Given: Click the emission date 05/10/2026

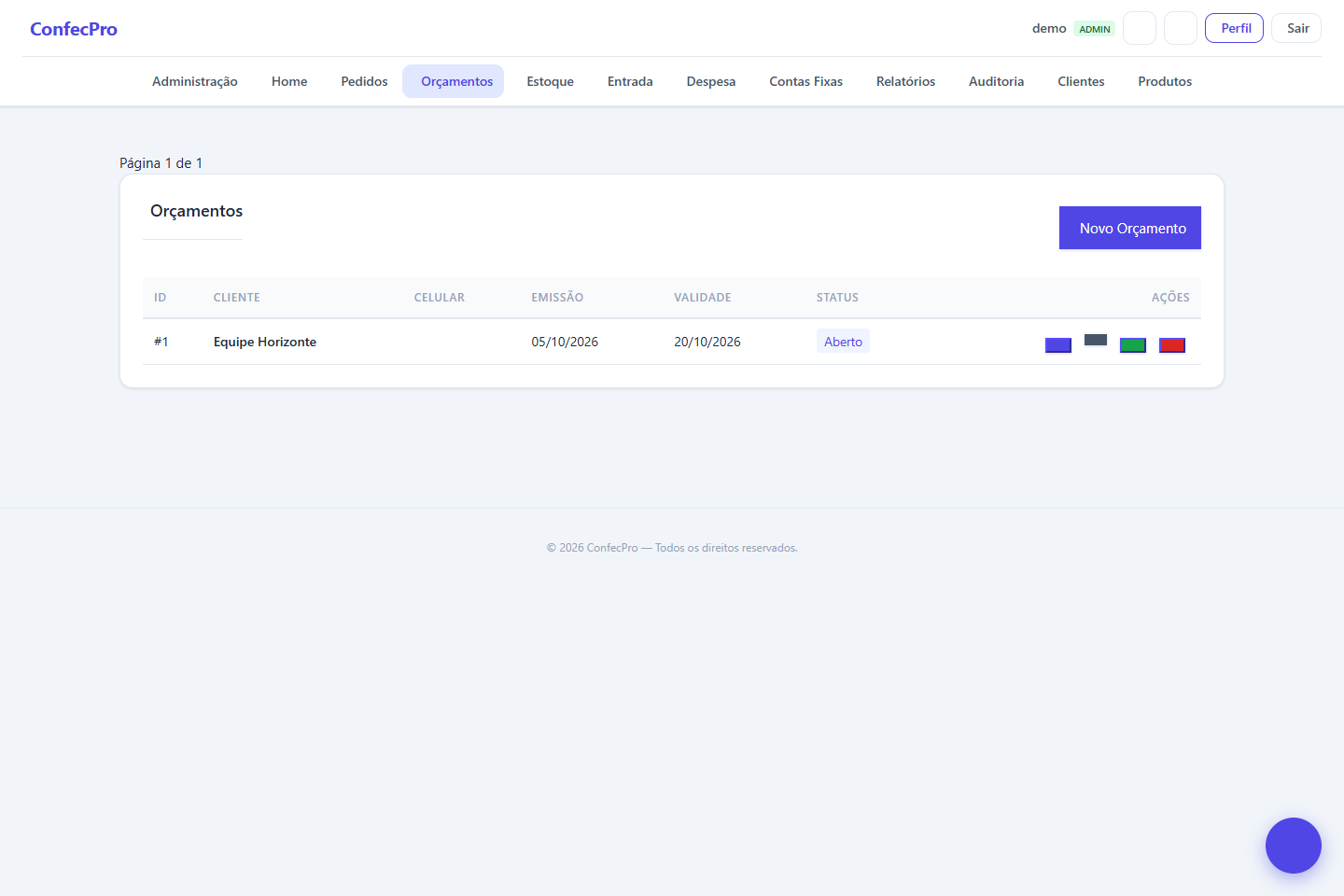Looking at the screenshot, I should [565, 342].
